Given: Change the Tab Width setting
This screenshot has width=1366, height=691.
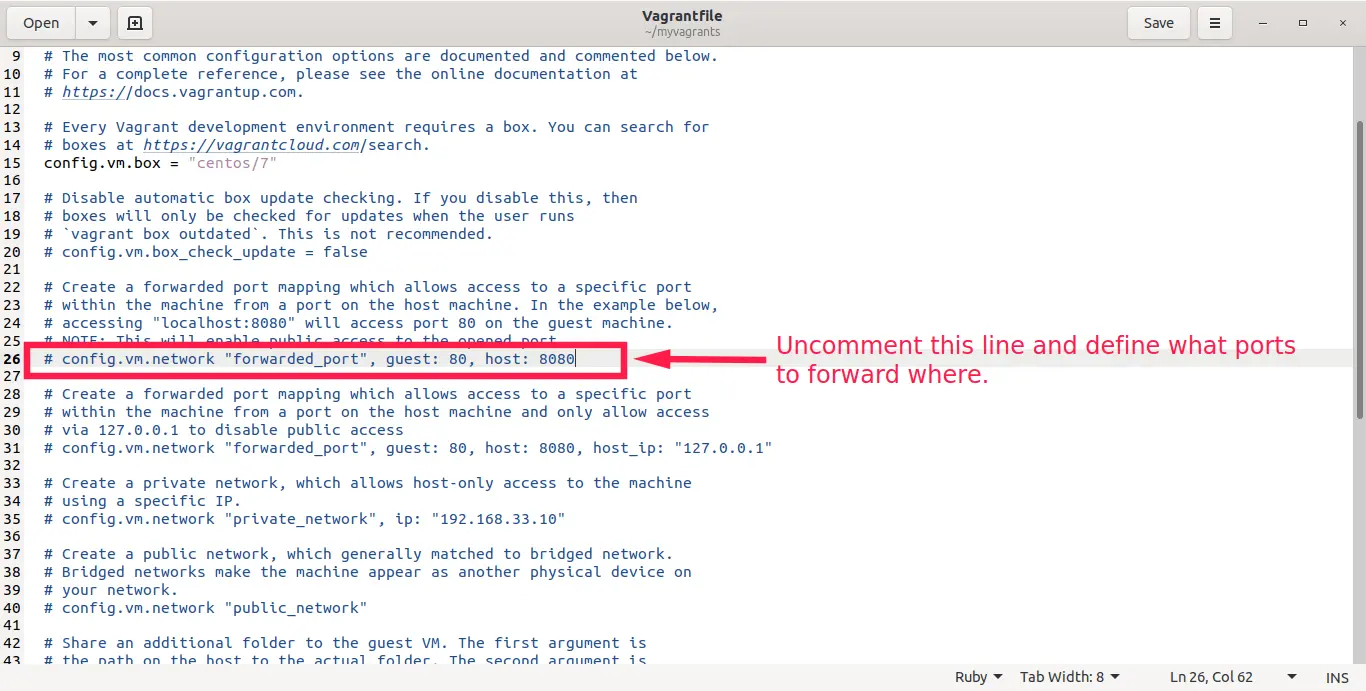Looking at the screenshot, I should point(1069,677).
